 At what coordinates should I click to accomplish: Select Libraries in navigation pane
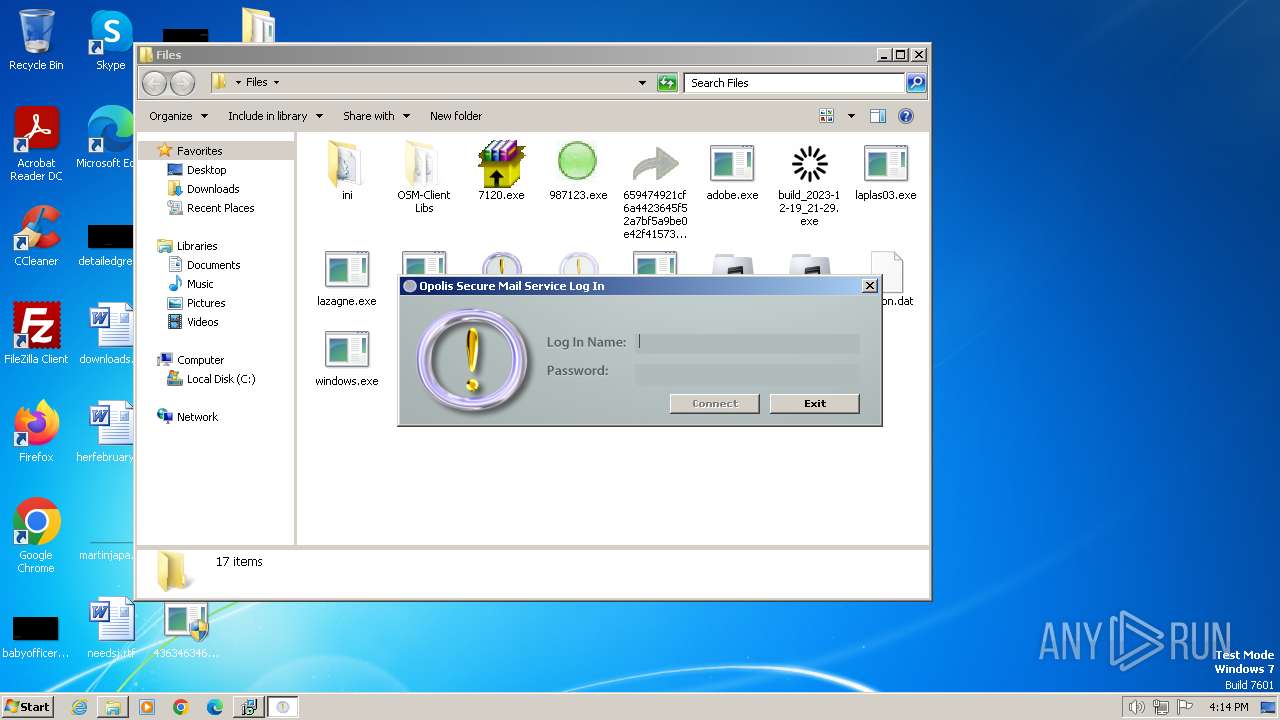197,246
